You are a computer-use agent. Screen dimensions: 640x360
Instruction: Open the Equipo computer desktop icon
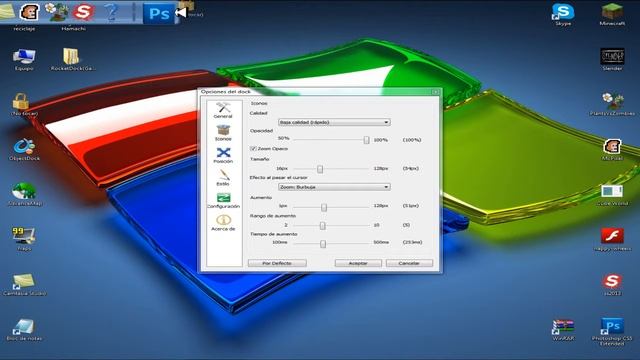24,60
